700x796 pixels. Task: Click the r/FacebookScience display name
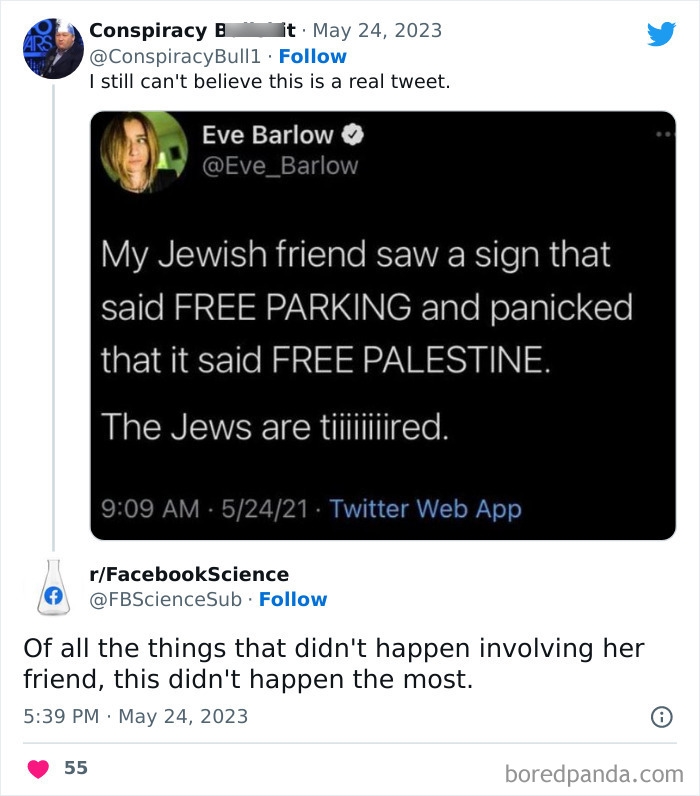[189, 574]
